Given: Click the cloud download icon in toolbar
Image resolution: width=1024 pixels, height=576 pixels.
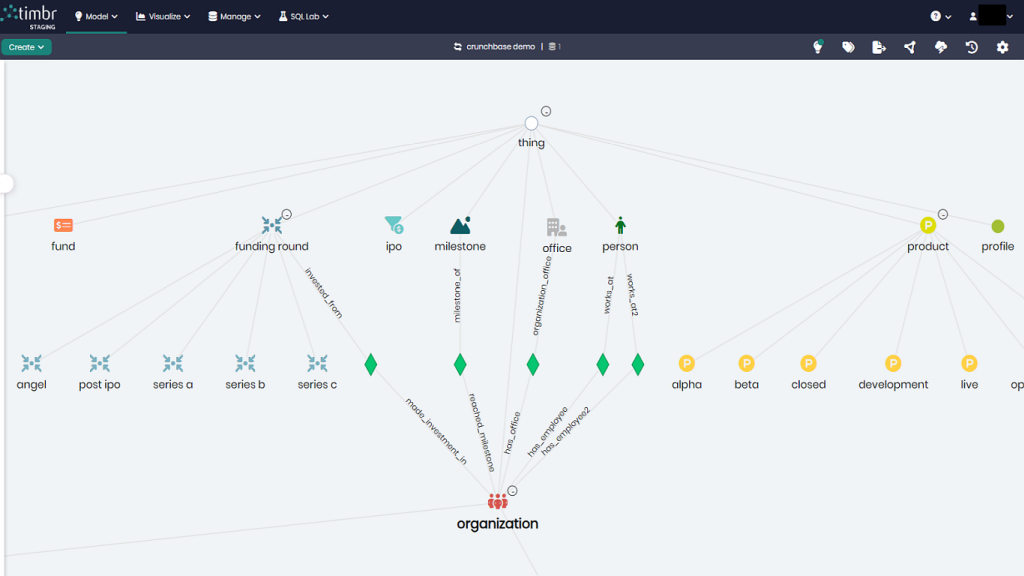Looking at the screenshot, I should pos(941,47).
